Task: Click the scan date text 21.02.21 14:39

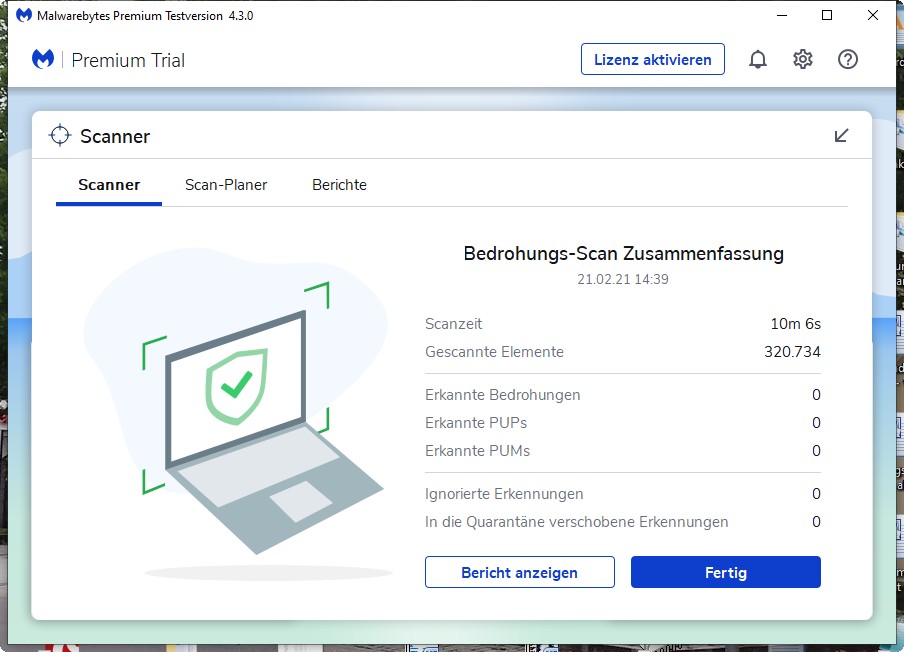Action: coord(622,279)
